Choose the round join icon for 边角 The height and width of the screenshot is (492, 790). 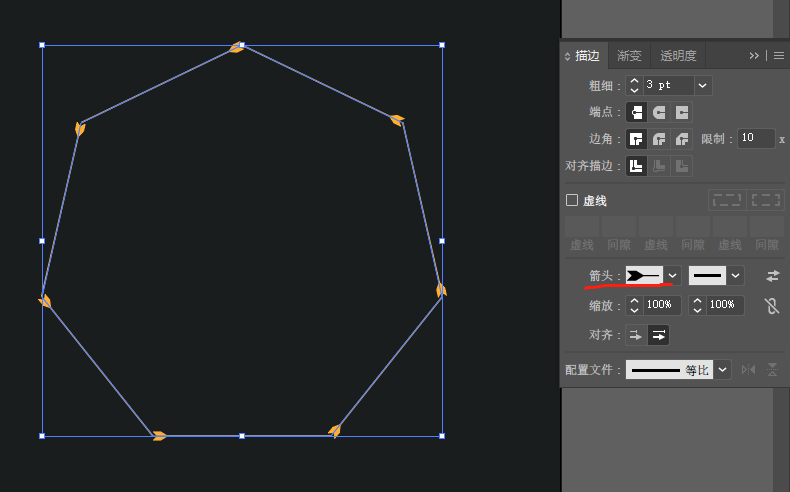[659, 139]
